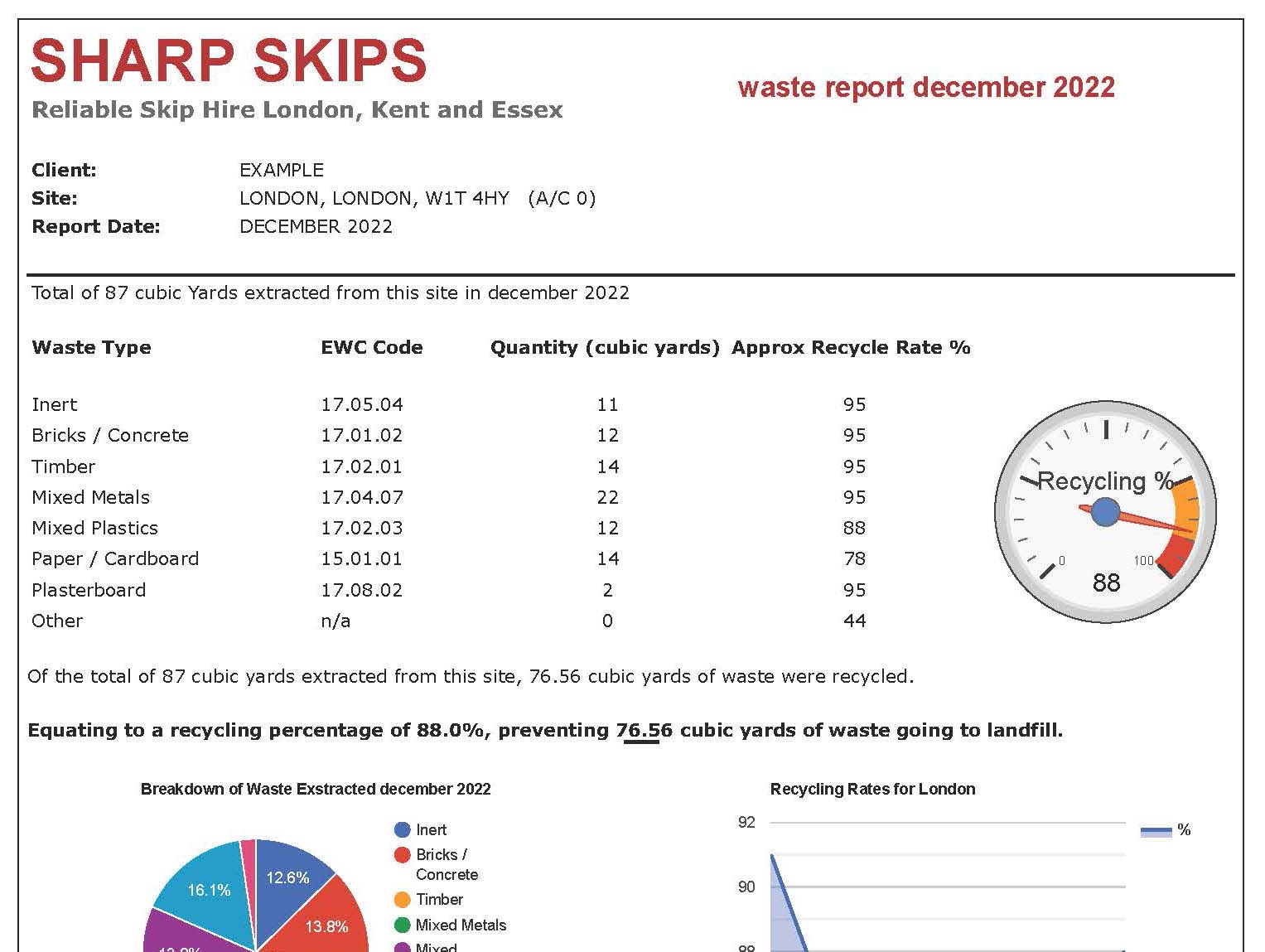Click the quantity 0 for Other
The width and height of the screenshot is (1265, 952).
[x=607, y=621]
